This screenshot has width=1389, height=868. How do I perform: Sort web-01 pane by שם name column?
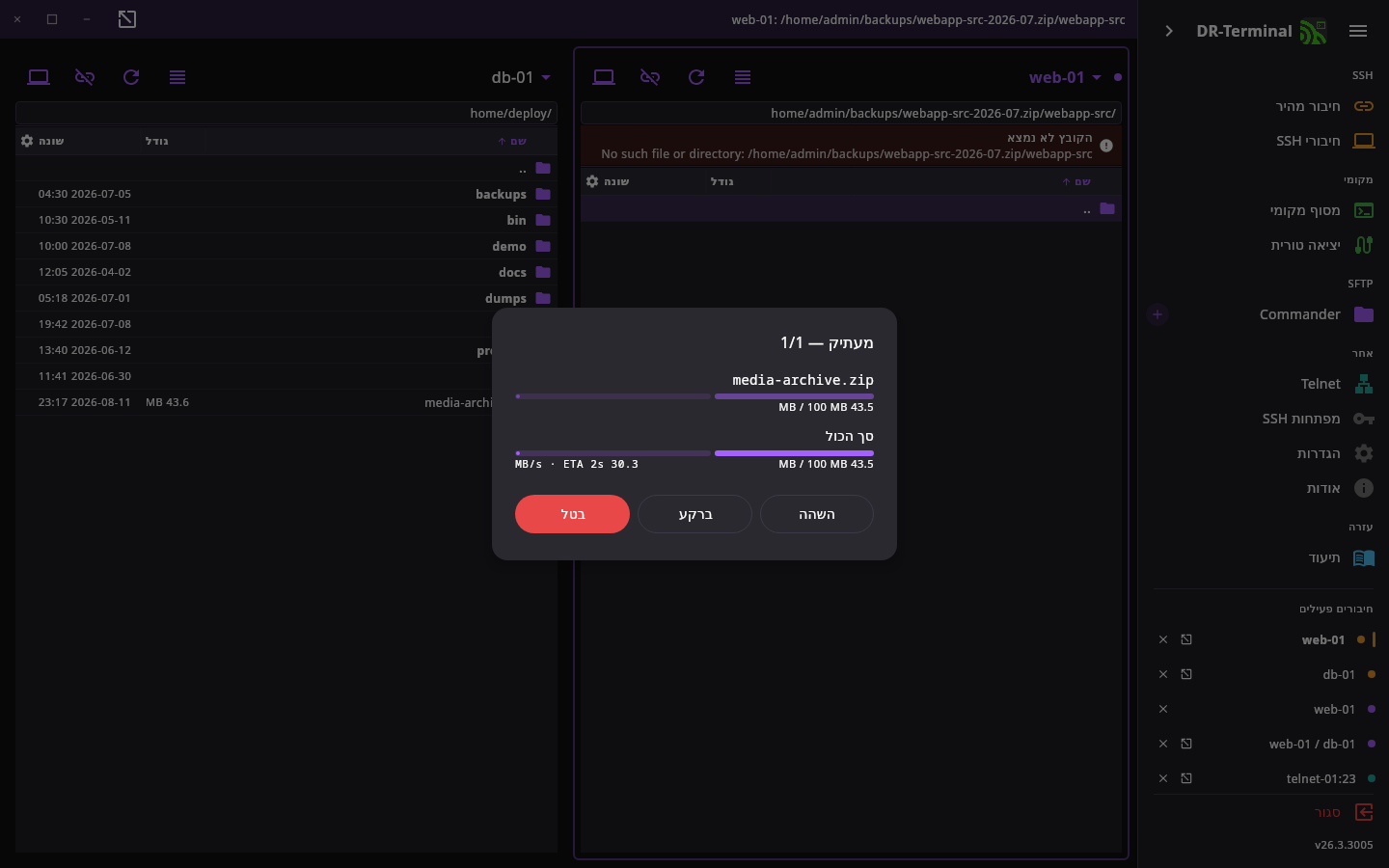[1077, 181]
